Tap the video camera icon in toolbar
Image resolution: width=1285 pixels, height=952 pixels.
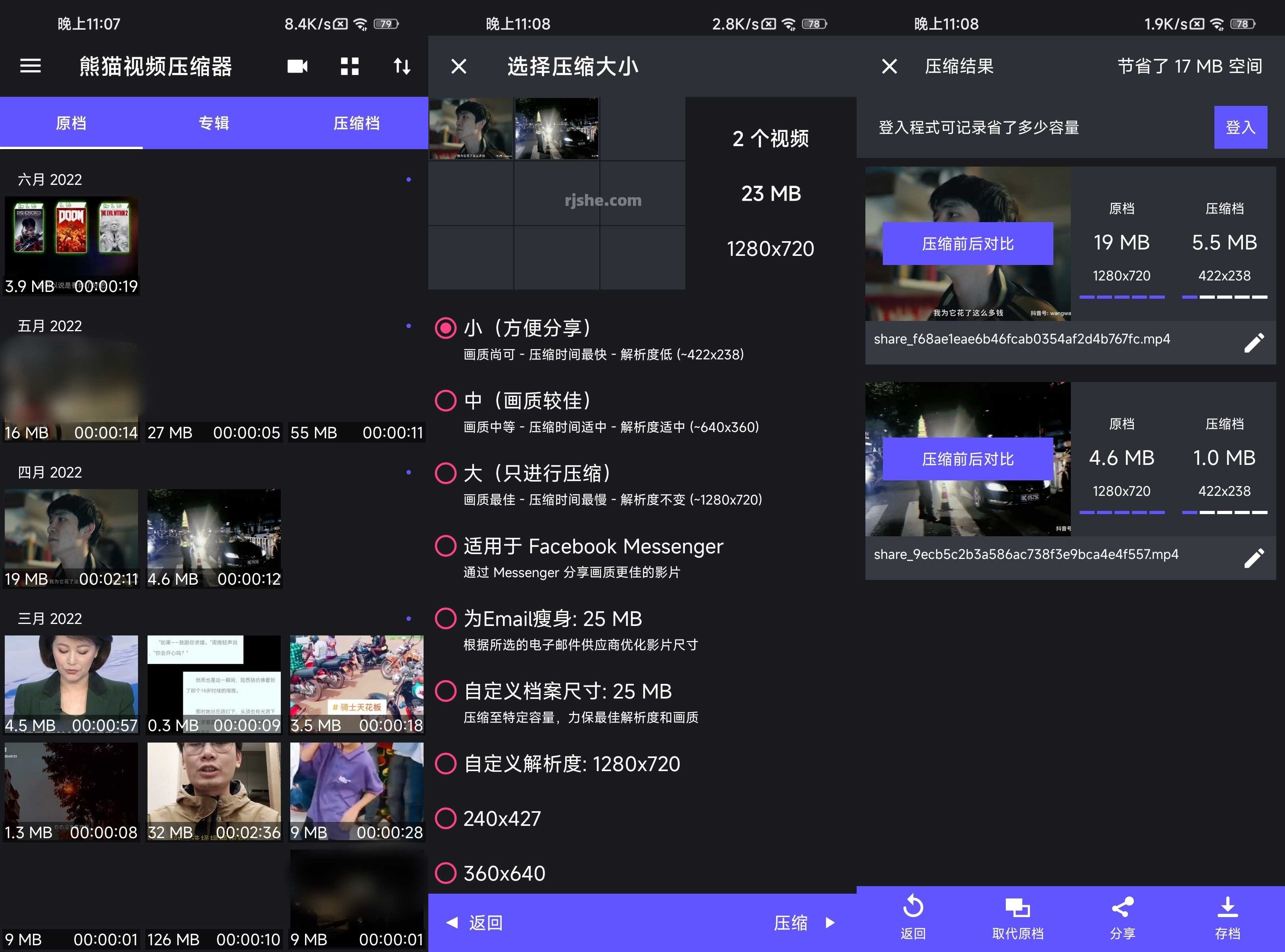coord(297,66)
